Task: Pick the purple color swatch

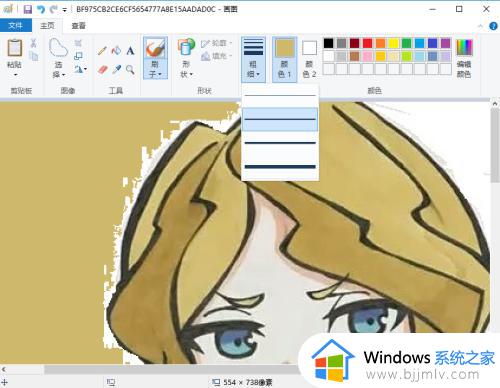Action: point(445,43)
